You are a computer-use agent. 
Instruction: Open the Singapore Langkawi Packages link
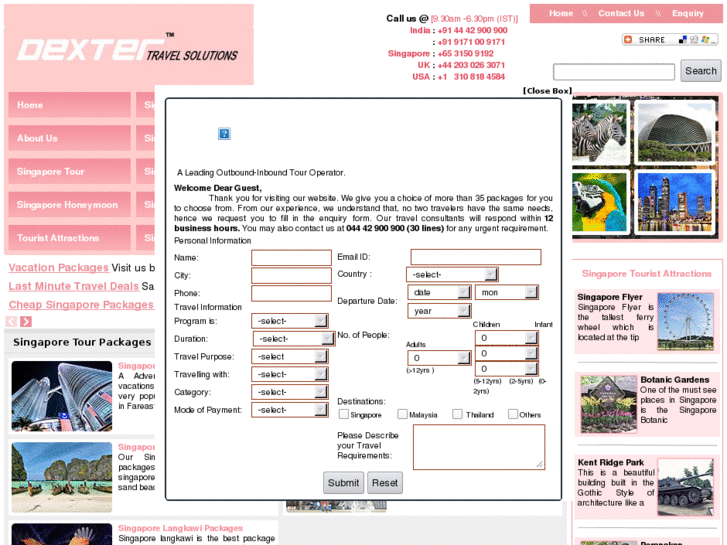[180, 528]
